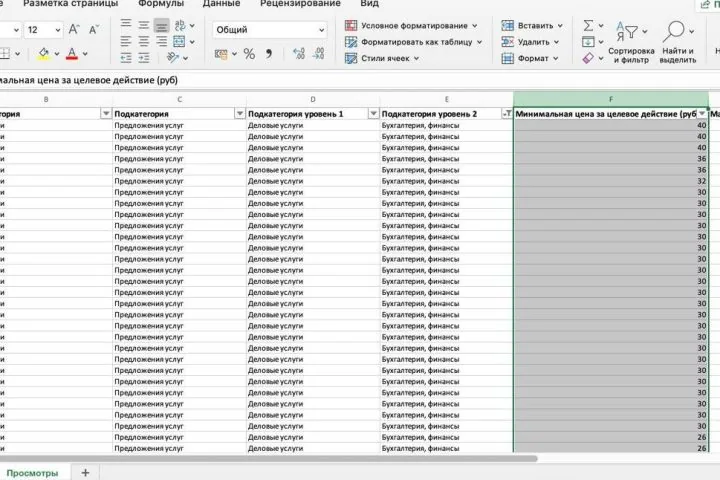Increase the cell indent

[x=144, y=58]
